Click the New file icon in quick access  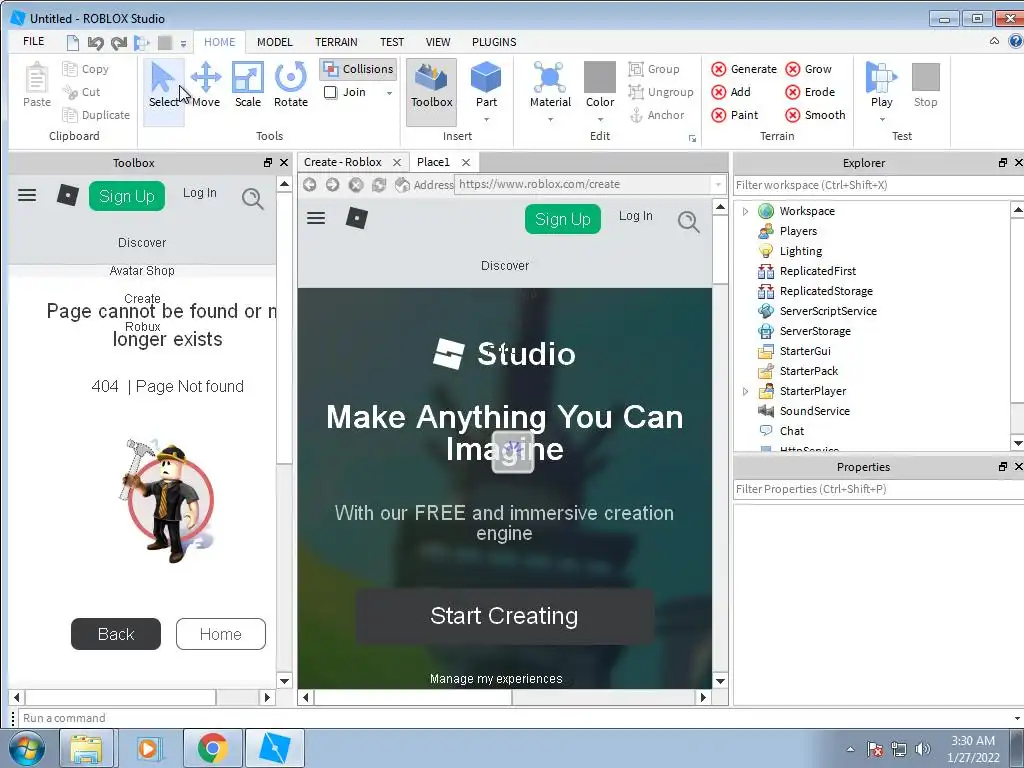73,43
